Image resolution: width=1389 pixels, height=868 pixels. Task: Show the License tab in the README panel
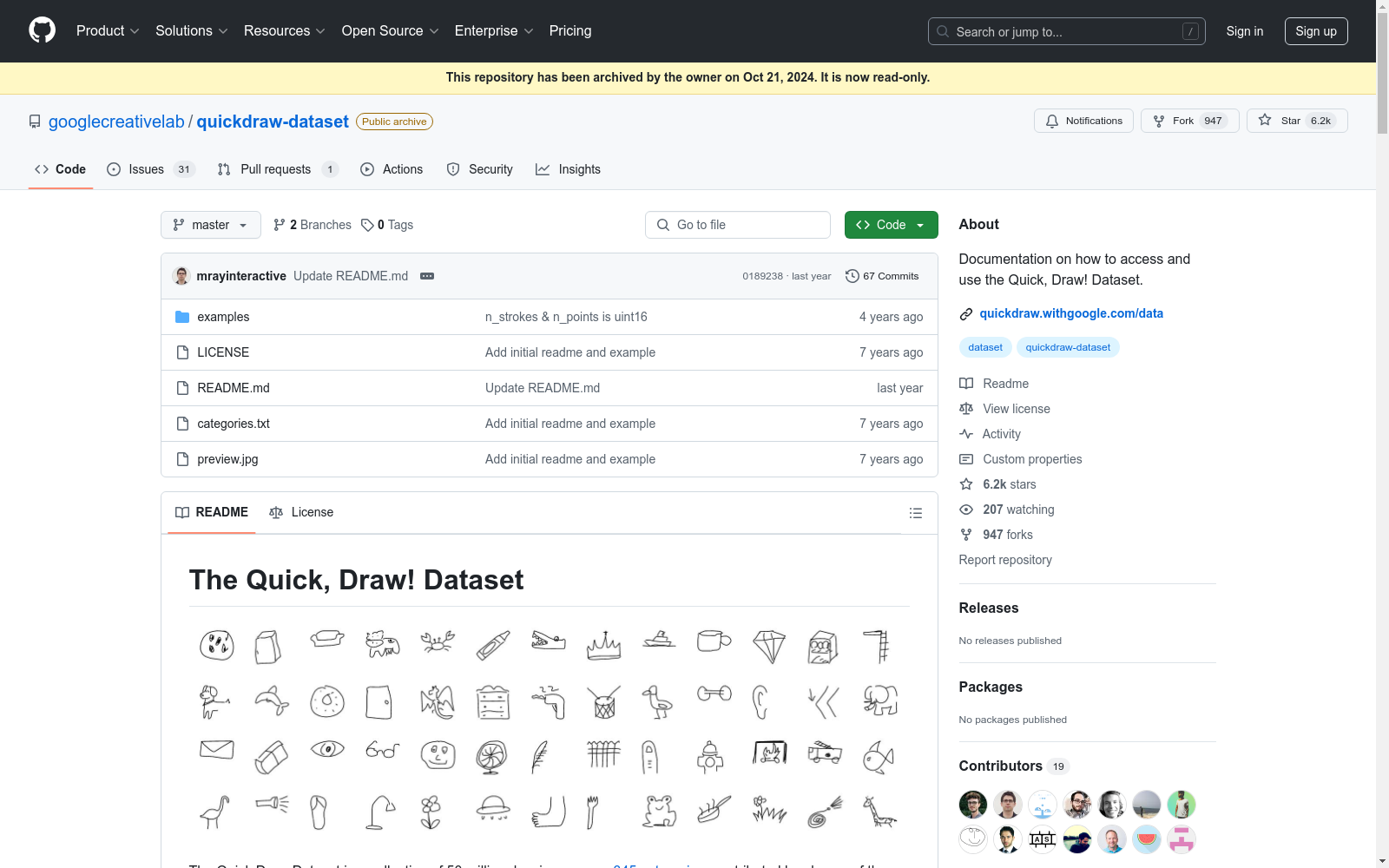(x=301, y=512)
